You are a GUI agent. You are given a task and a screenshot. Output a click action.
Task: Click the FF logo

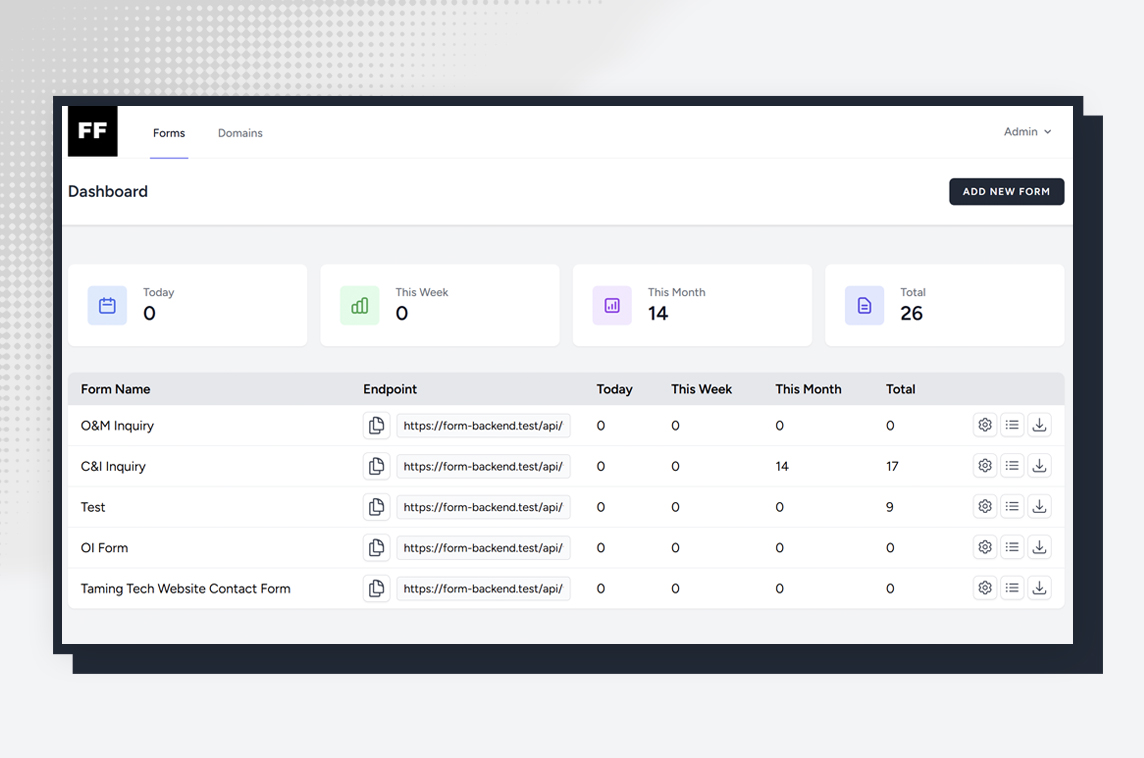93,132
